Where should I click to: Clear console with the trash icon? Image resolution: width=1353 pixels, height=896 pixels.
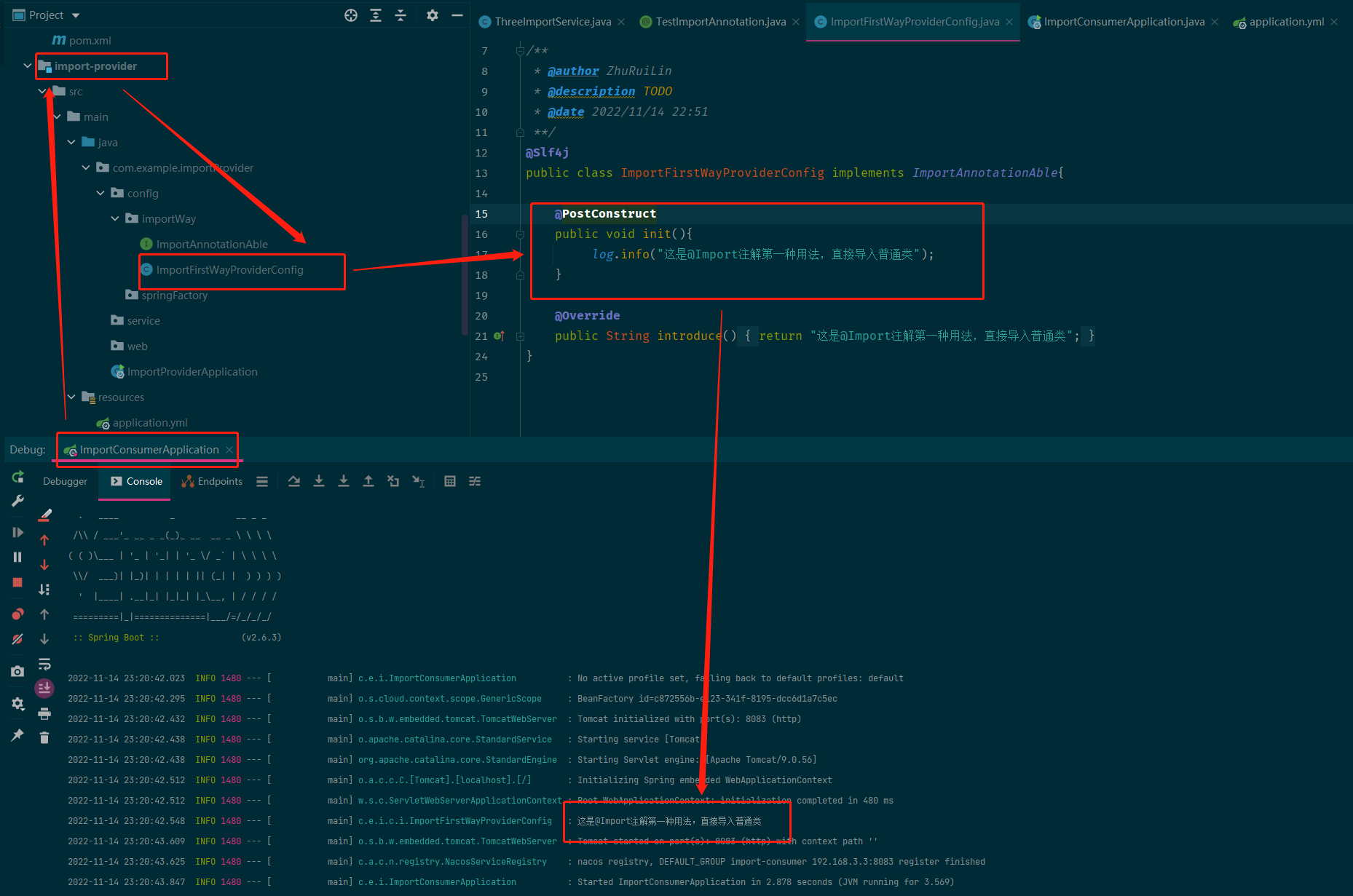44,737
